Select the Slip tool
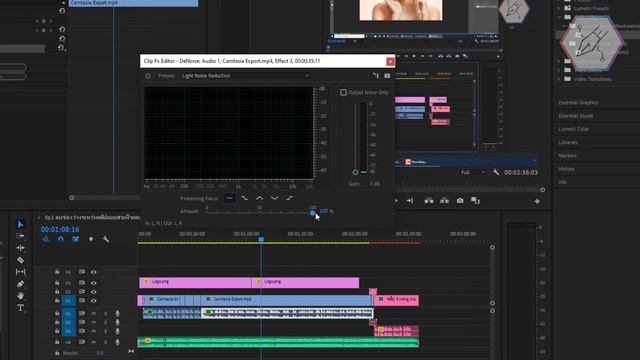The height and width of the screenshot is (360, 640). (x=20, y=271)
